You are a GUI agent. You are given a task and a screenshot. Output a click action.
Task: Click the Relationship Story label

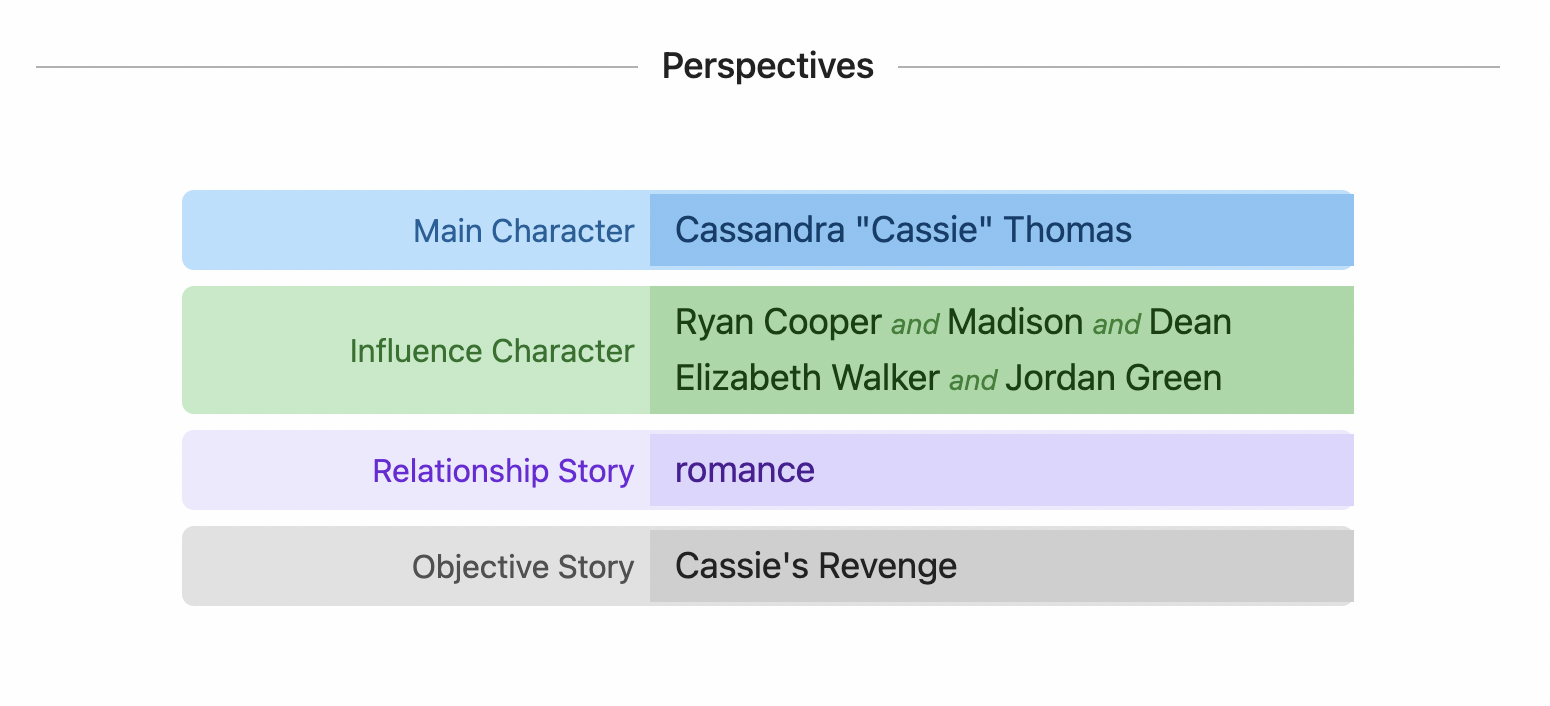503,471
